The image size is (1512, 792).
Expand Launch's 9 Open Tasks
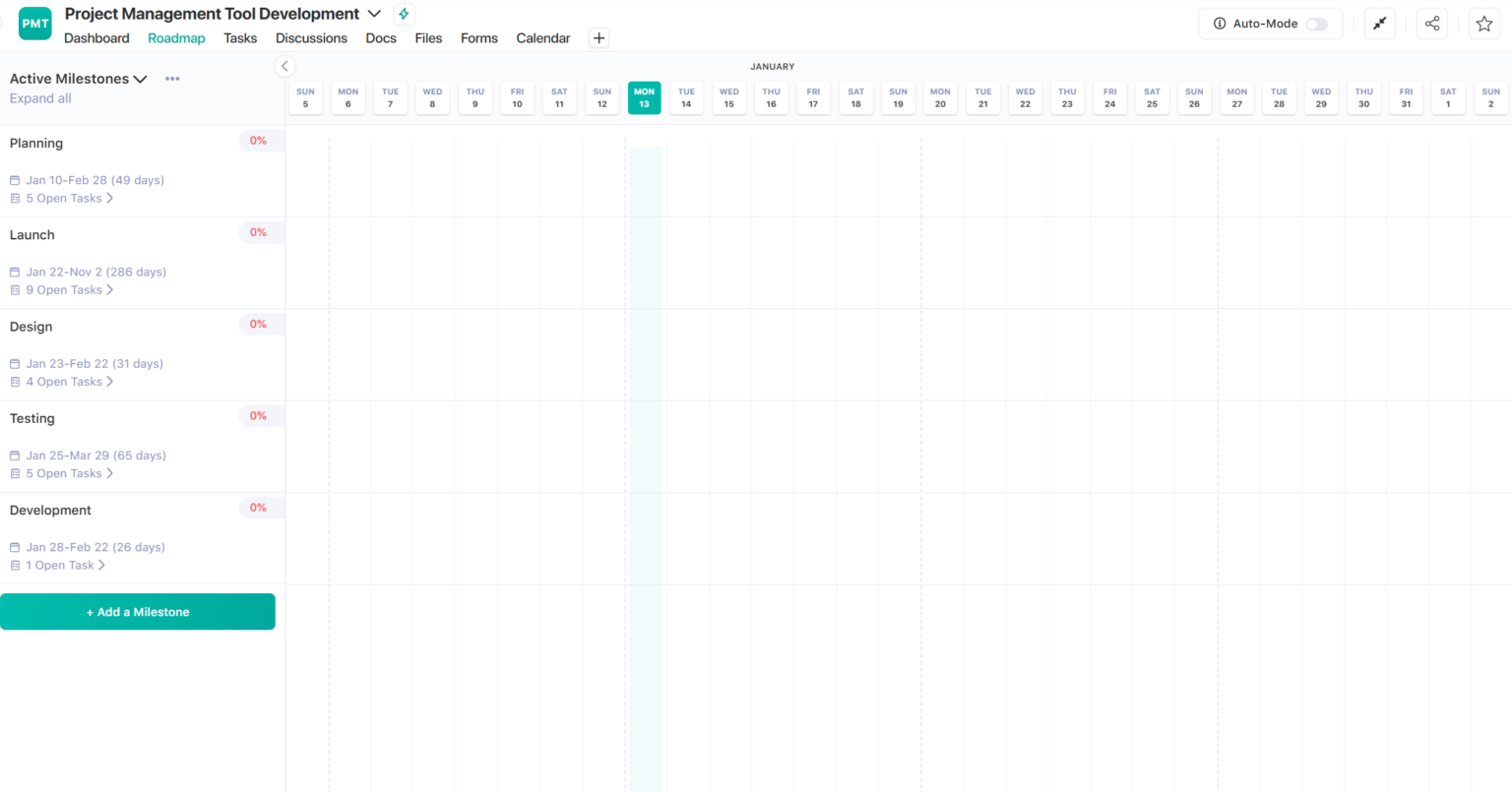click(x=69, y=290)
